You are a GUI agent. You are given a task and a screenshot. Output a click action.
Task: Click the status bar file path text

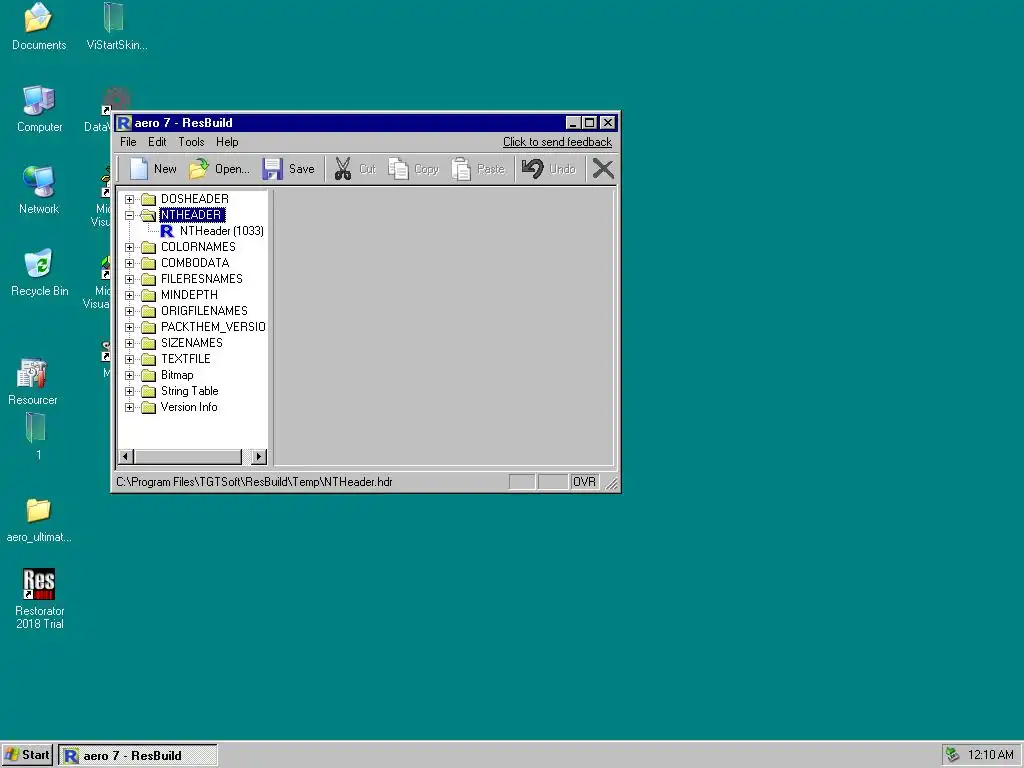(x=254, y=482)
